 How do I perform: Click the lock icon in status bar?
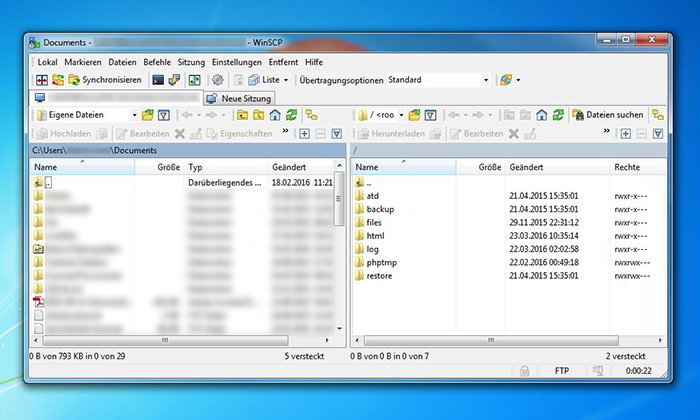click(x=525, y=371)
